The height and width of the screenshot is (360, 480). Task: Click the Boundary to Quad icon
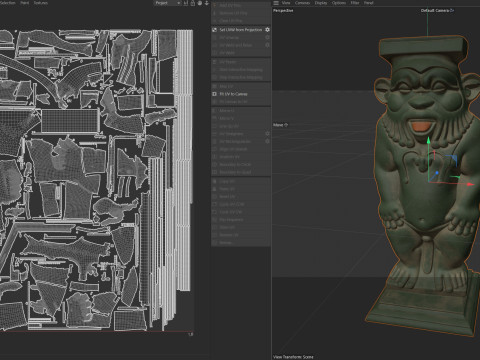(215, 172)
